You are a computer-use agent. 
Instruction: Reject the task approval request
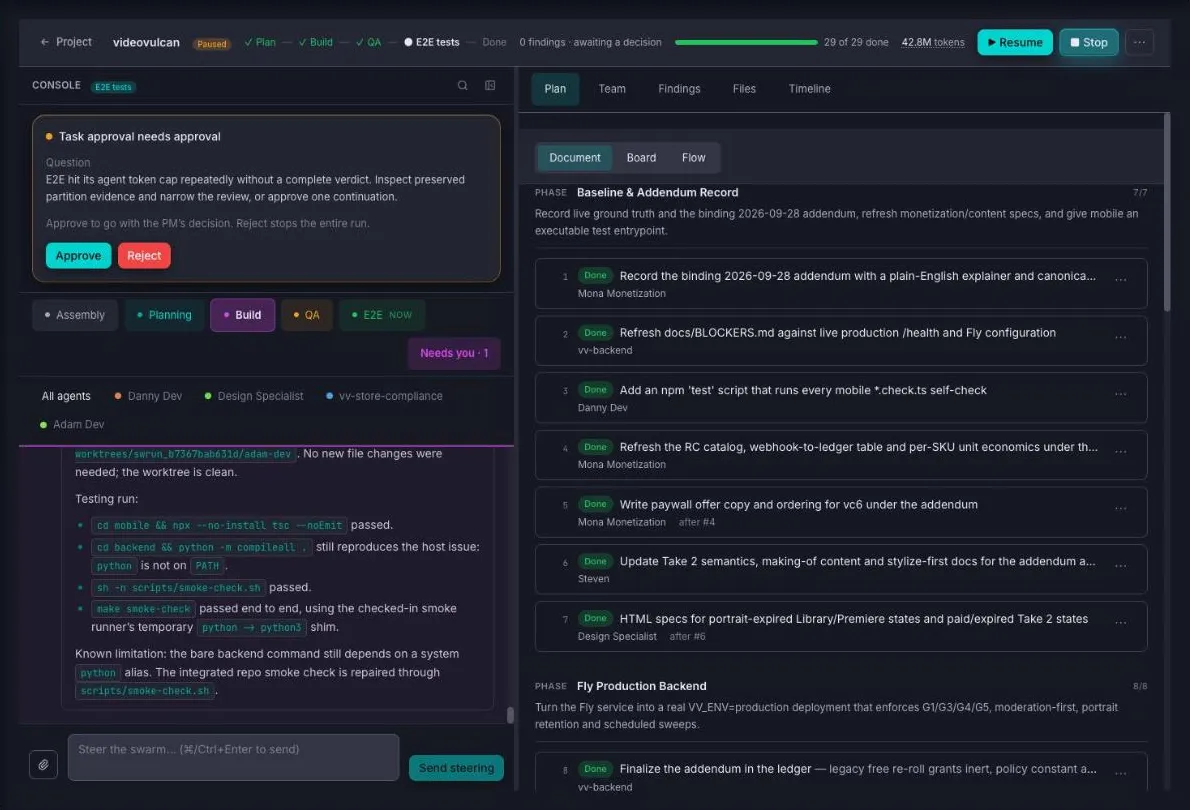(144, 255)
